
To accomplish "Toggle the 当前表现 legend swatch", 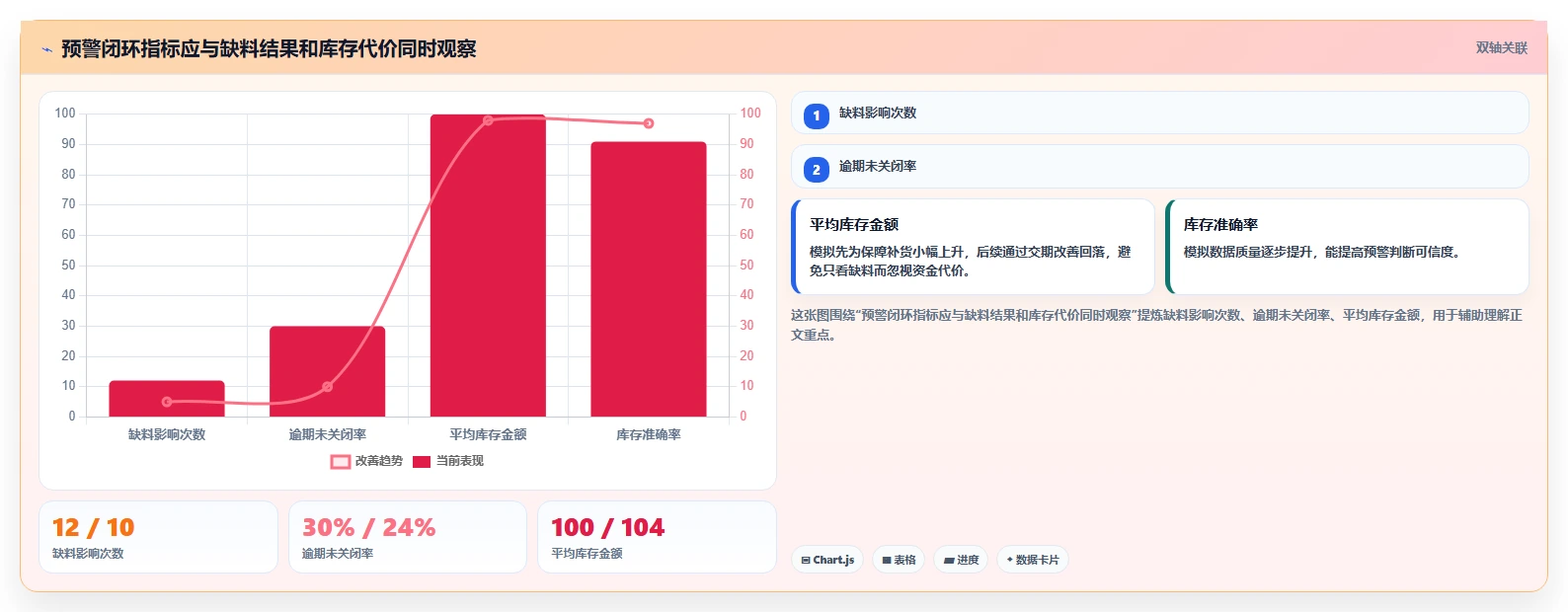I will (x=422, y=461).
